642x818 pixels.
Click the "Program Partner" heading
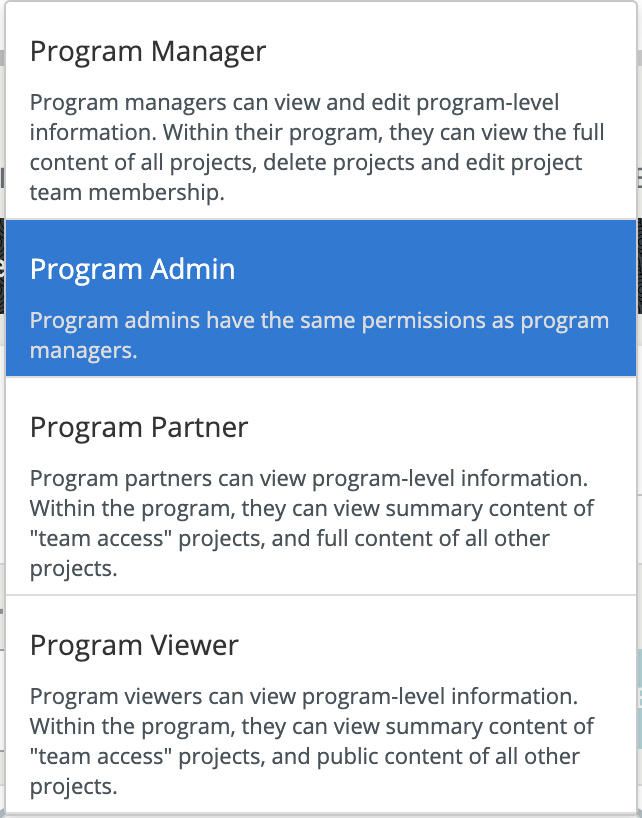pyautogui.click(x=139, y=427)
